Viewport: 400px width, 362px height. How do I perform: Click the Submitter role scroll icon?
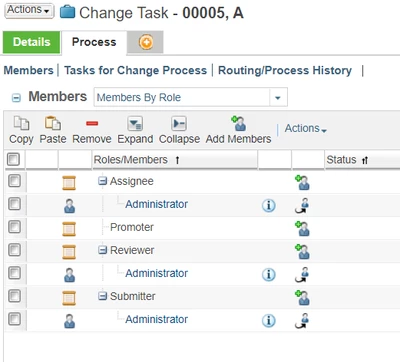(69, 298)
